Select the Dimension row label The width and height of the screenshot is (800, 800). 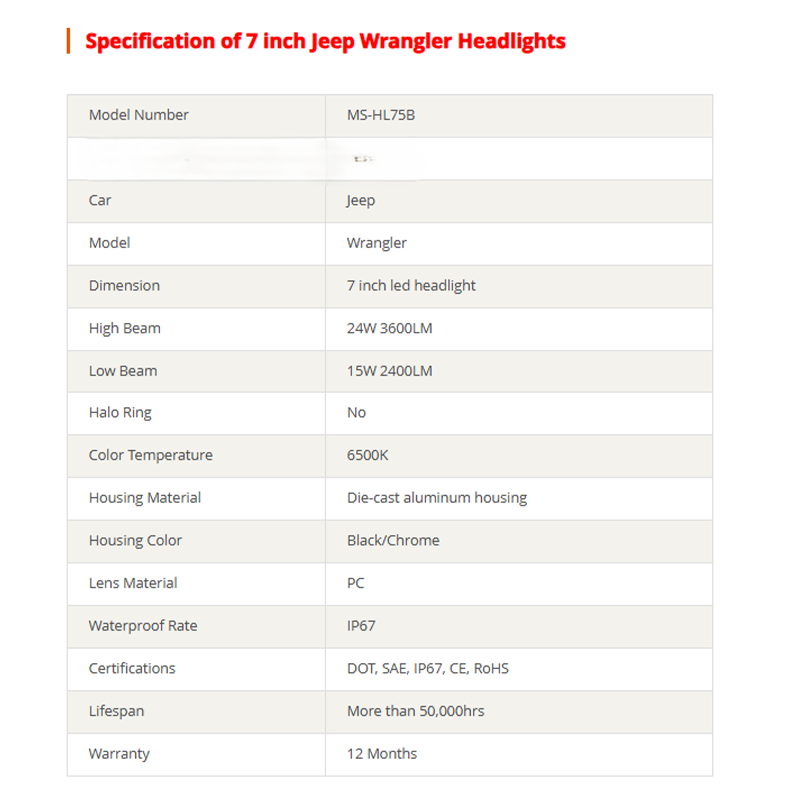coord(124,286)
